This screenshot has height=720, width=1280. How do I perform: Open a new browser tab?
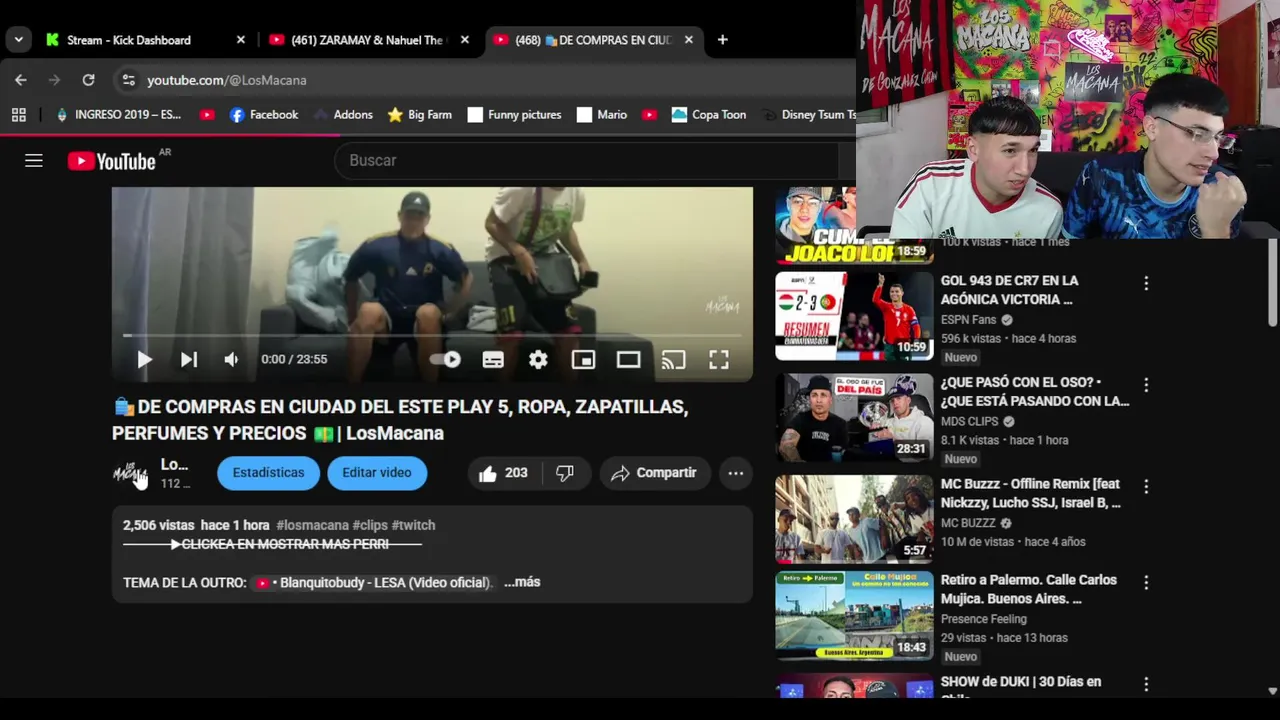(722, 40)
